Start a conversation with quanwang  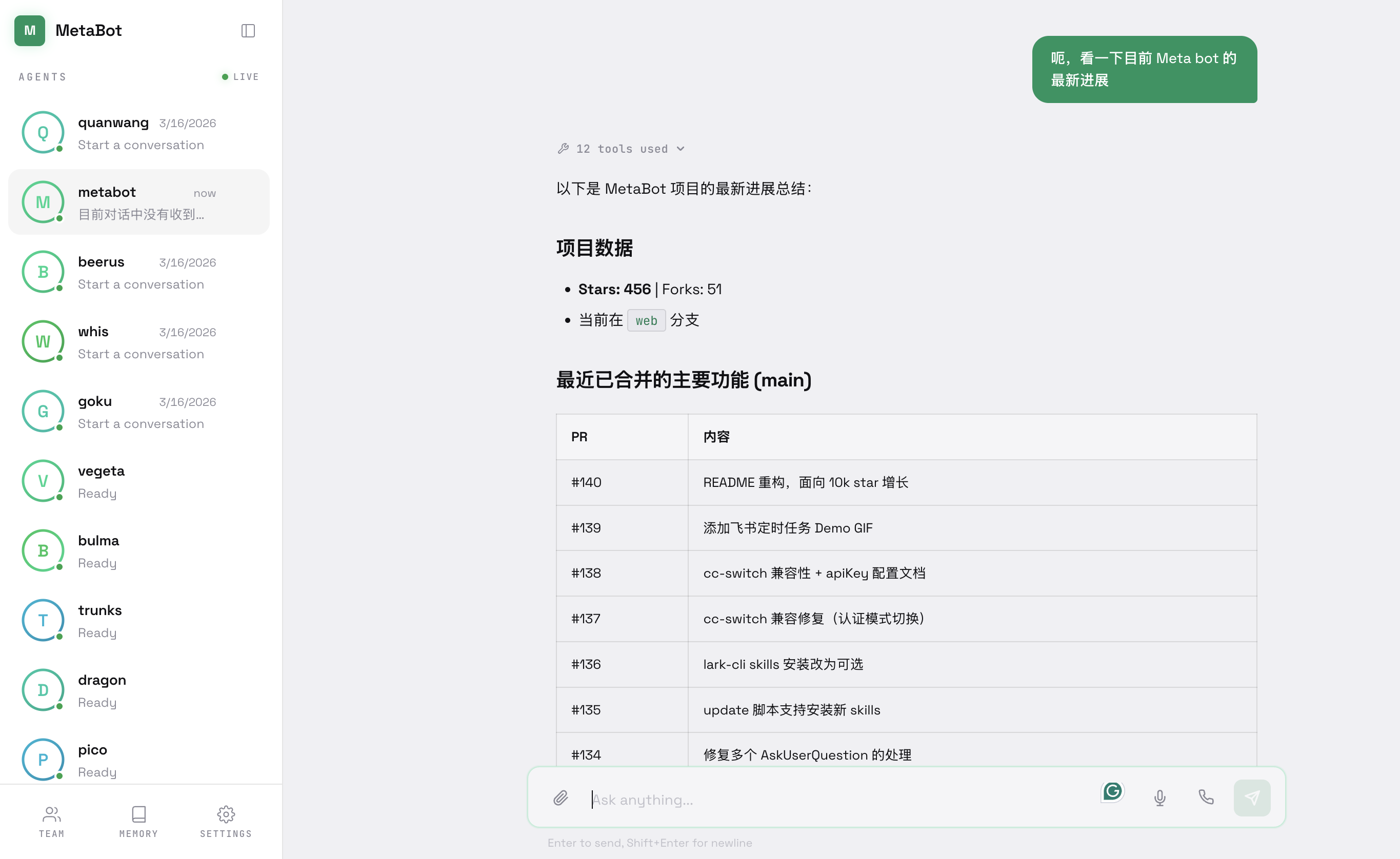pos(138,132)
